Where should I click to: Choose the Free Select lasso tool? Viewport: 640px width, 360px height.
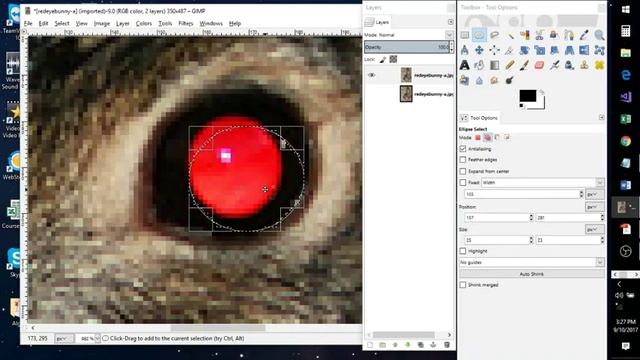tap(494, 36)
